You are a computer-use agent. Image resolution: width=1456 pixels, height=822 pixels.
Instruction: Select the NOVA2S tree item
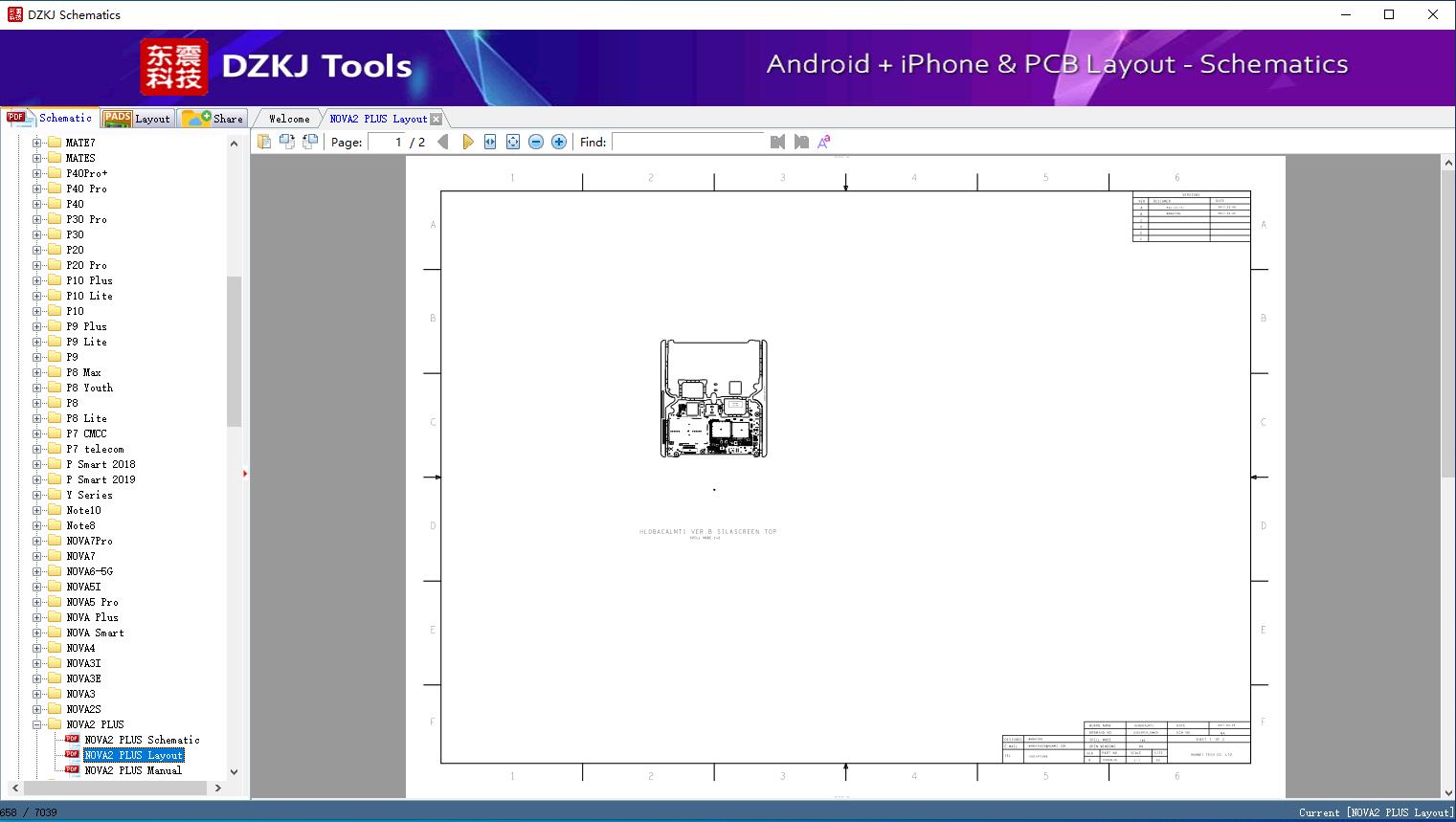[83, 709]
